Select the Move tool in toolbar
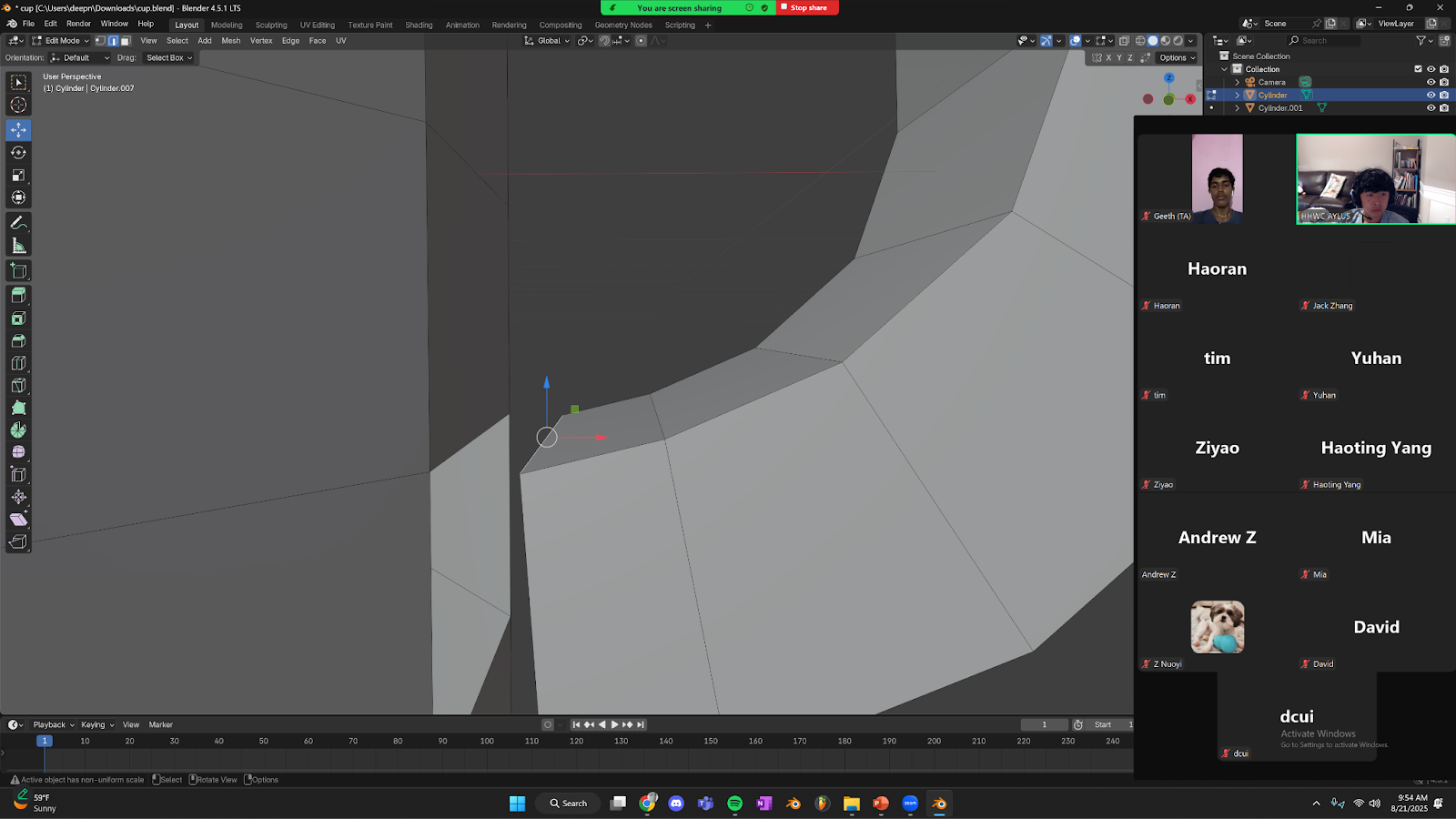1456x819 pixels. point(18,130)
